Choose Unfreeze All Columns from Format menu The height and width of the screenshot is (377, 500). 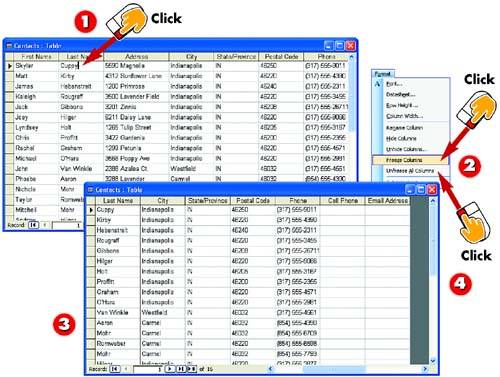(410, 171)
